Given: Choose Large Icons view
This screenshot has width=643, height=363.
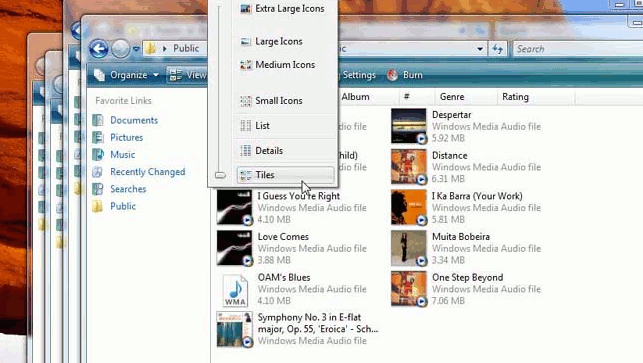Looking at the screenshot, I should pos(285,41).
